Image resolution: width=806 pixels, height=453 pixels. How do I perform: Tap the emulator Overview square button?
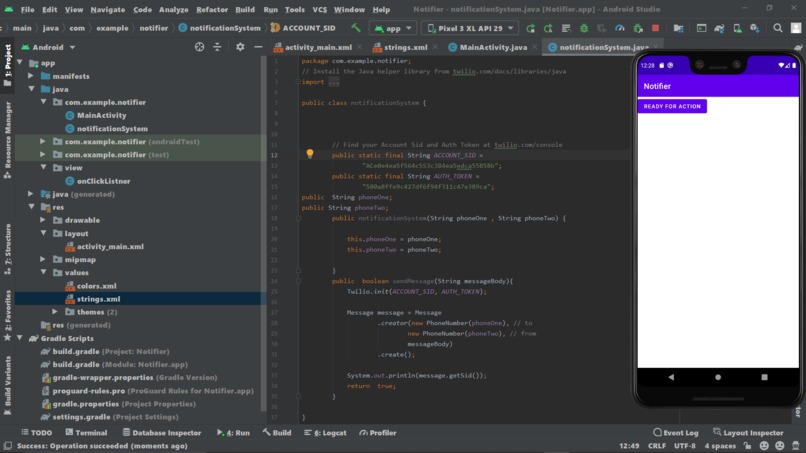(764, 377)
